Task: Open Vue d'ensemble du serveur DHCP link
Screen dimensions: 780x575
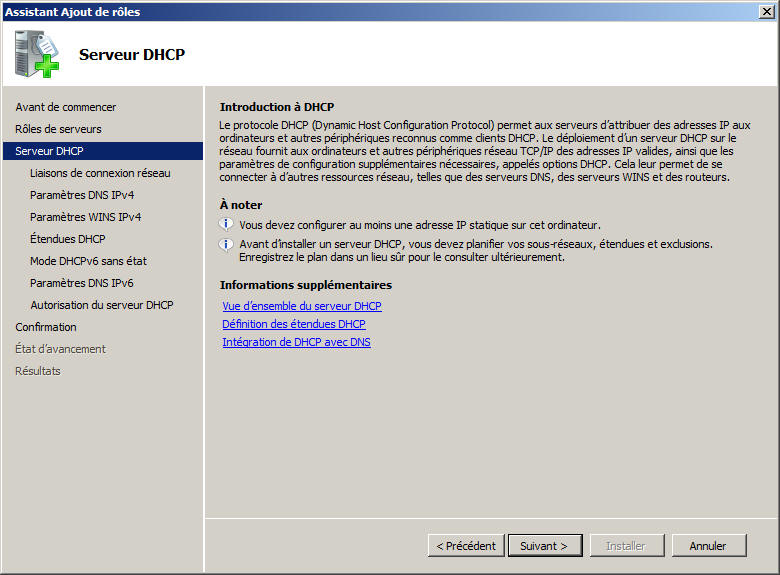Action: tap(302, 306)
